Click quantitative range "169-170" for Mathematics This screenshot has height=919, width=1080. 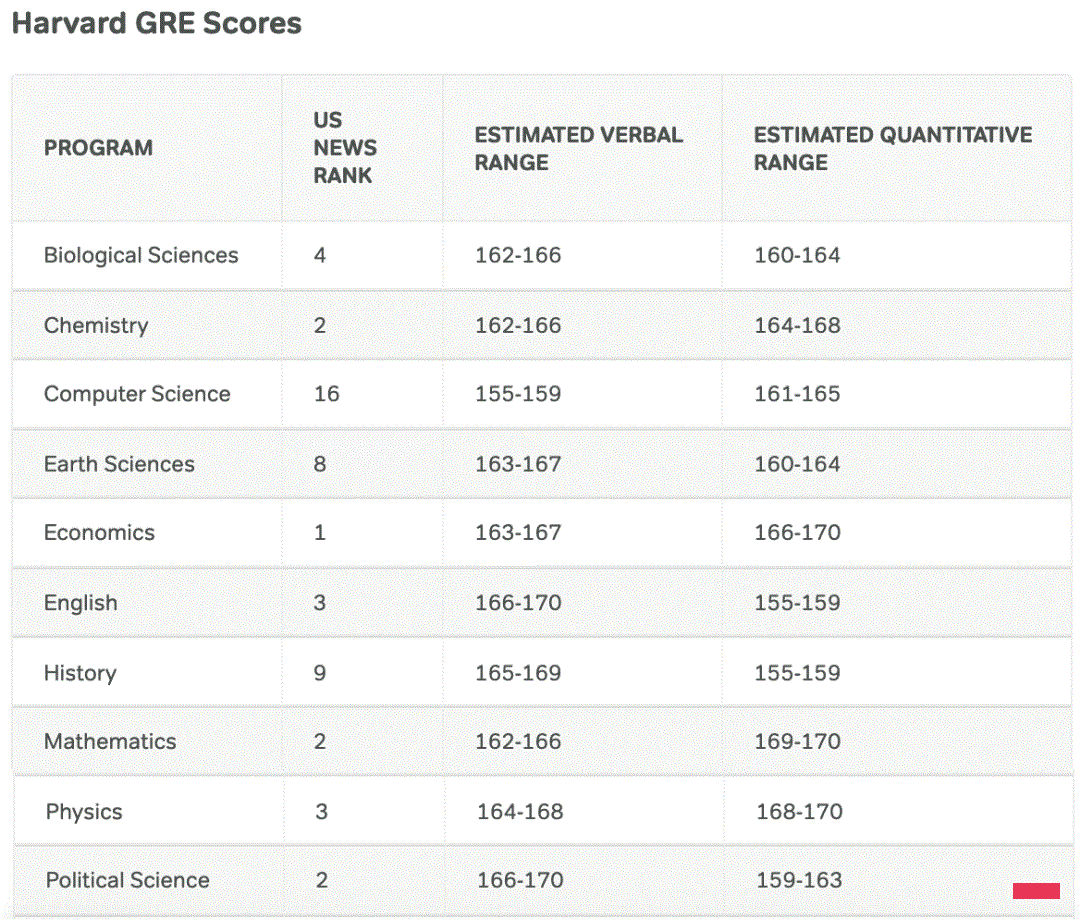pos(797,741)
